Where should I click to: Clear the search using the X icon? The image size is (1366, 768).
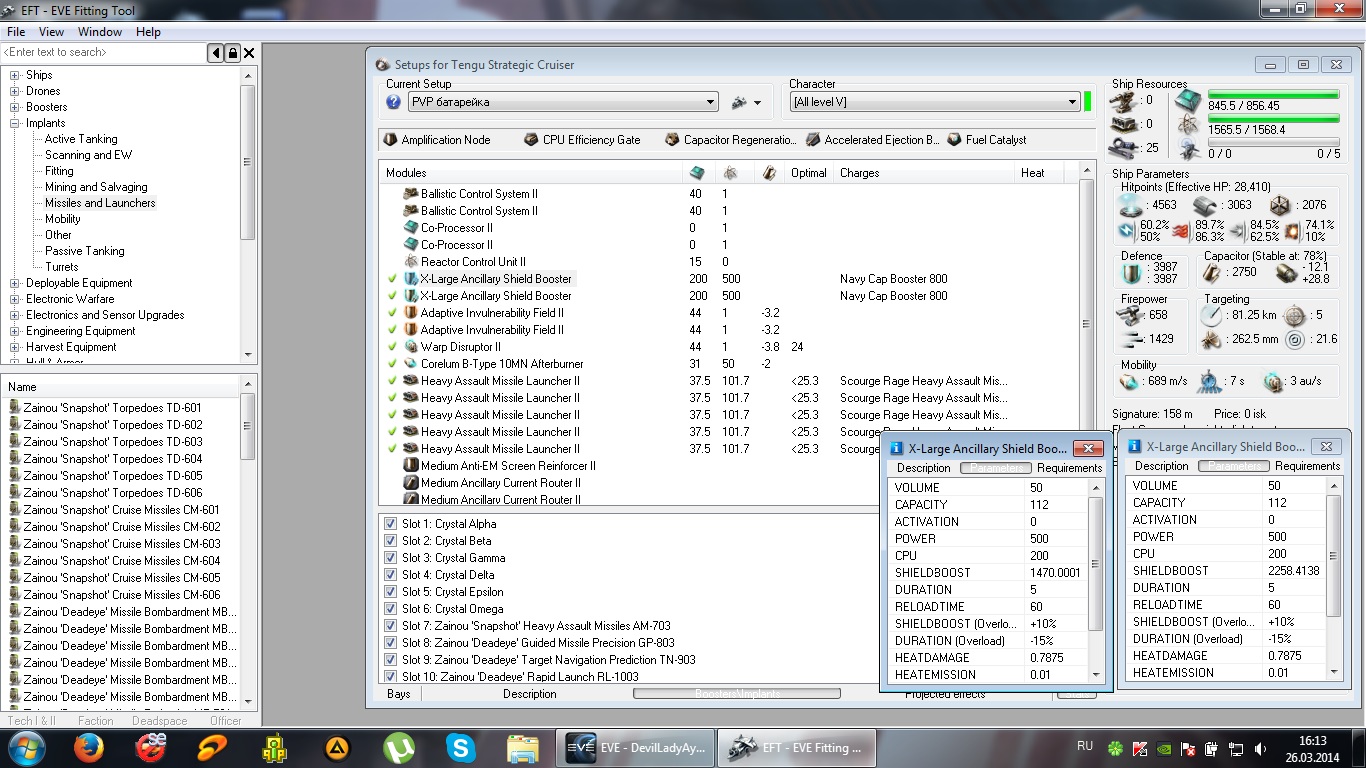(x=250, y=53)
